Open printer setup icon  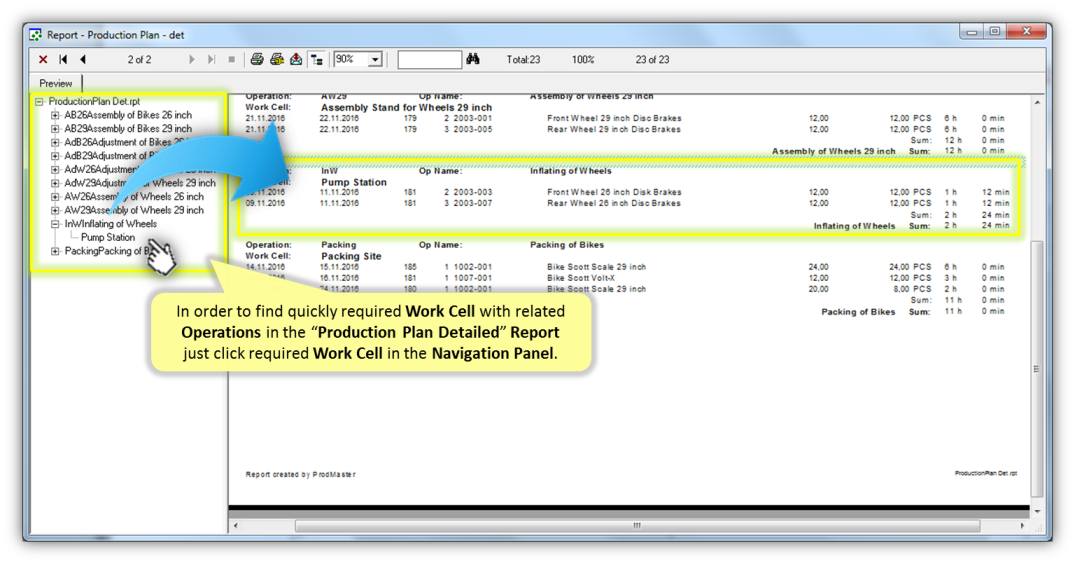tap(277, 60)
